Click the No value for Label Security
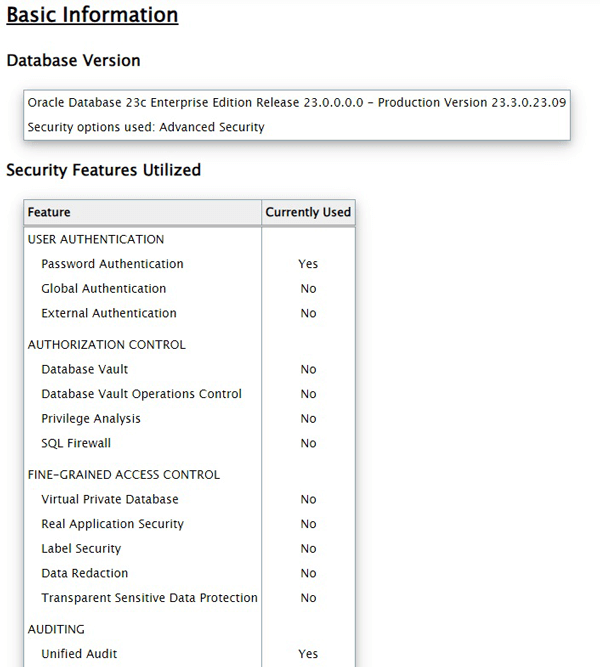The height and width of the screenshot is (667, 600). [308, 549]
